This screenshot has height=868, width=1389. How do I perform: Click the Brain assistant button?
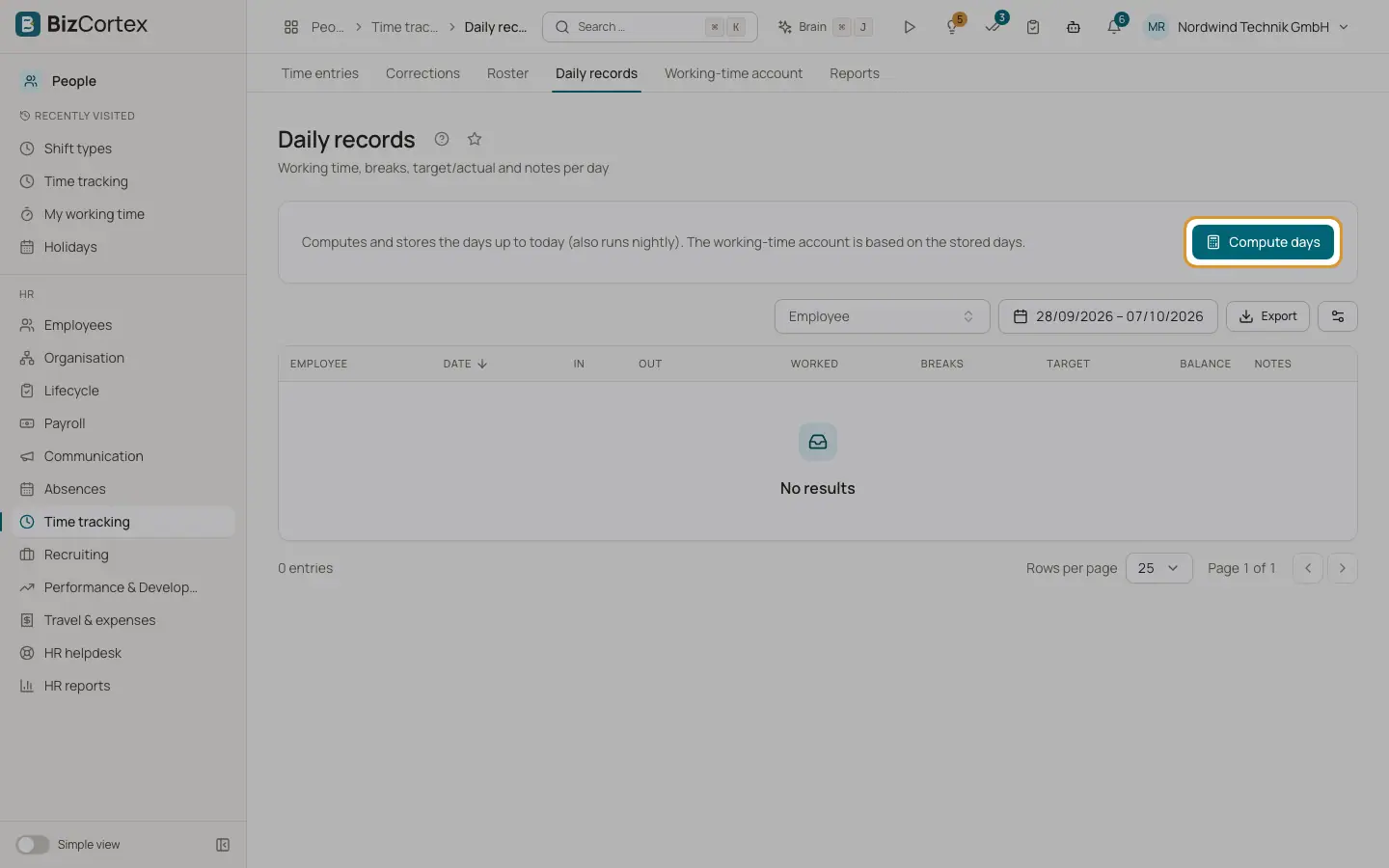[x=826, y=27]
